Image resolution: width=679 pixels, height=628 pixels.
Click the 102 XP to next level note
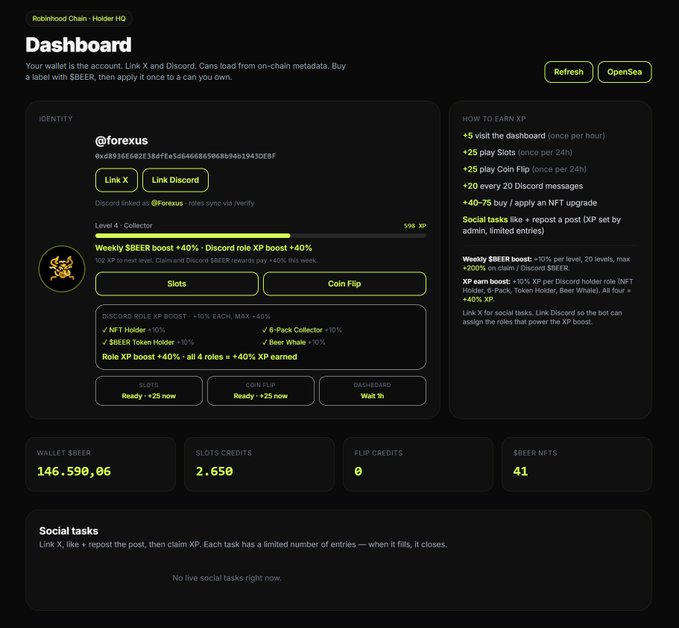206,260
